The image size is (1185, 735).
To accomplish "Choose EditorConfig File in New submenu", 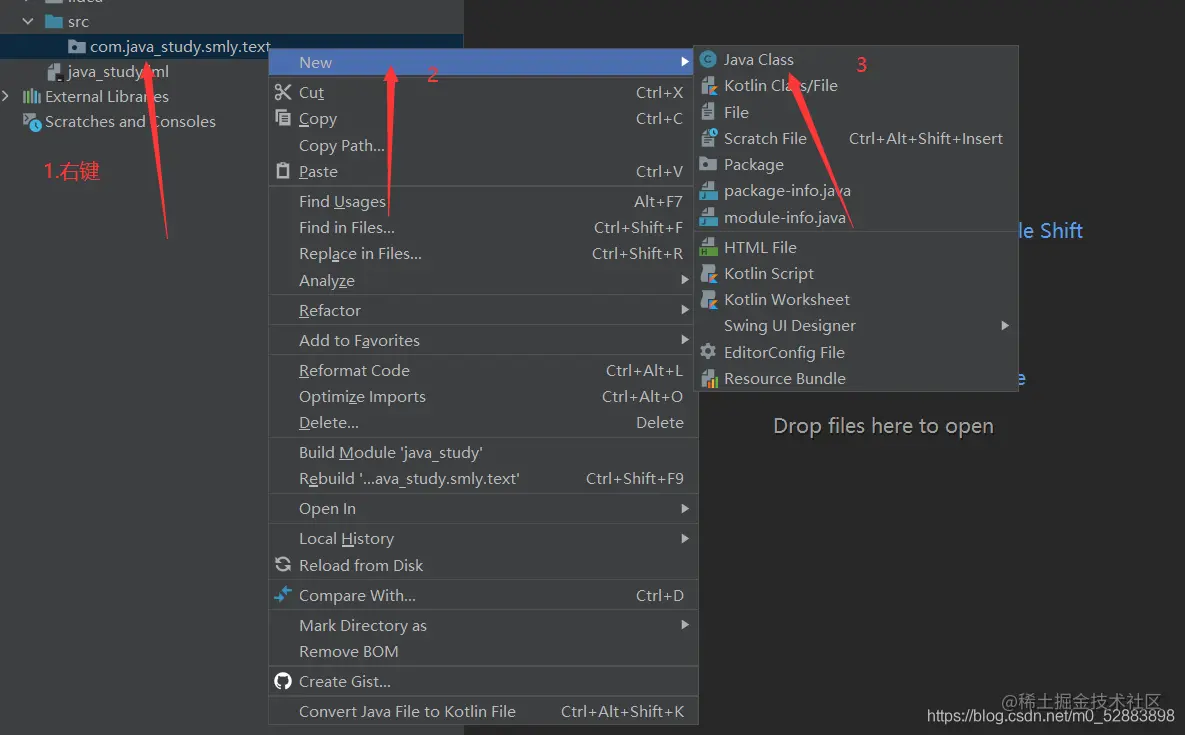I will click(x=856, y=352).
